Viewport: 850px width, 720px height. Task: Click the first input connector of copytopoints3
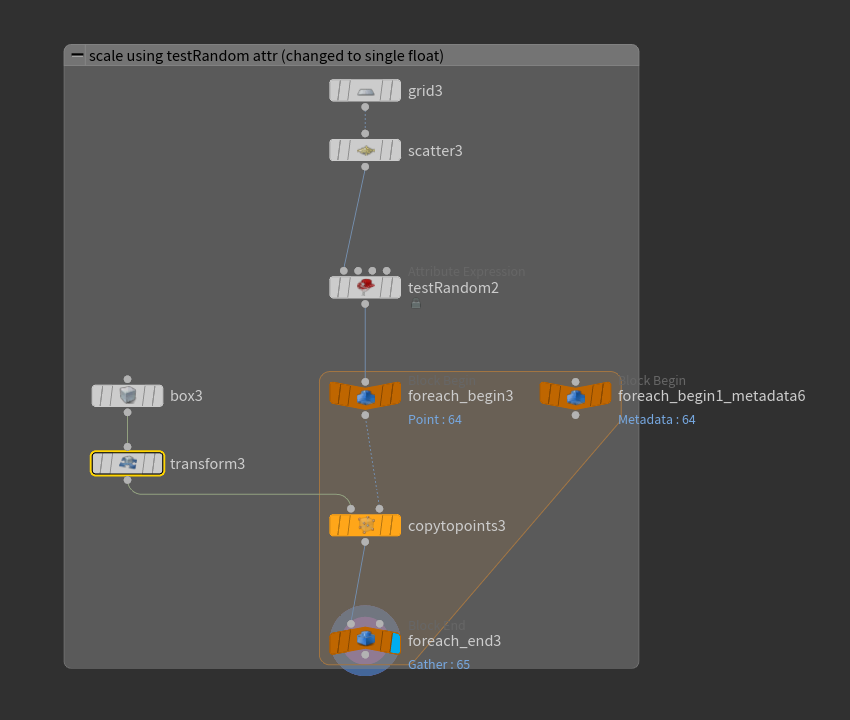click(351, 508)
